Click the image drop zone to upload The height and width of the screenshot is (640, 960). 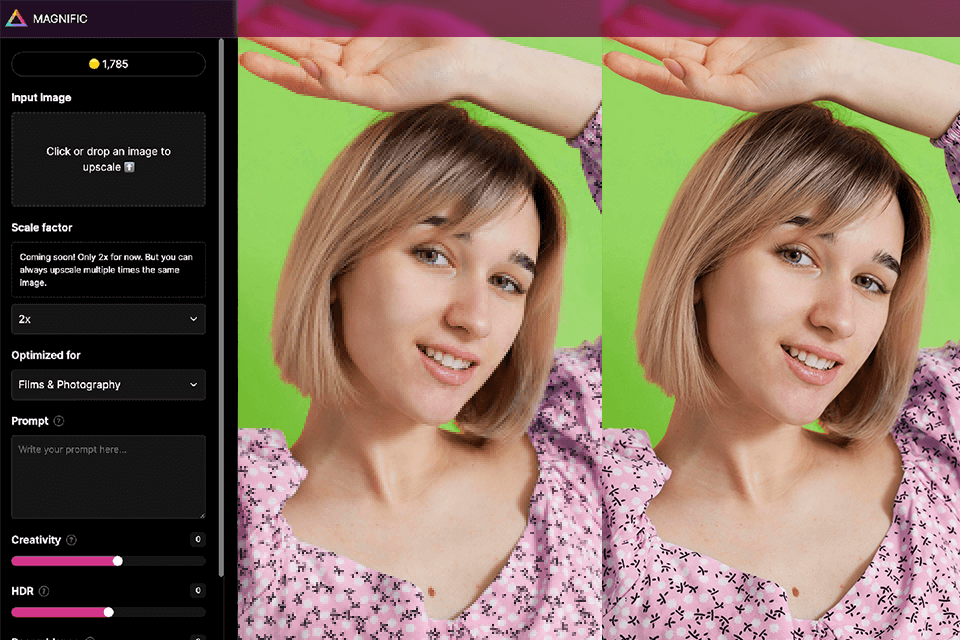(108, 159)
